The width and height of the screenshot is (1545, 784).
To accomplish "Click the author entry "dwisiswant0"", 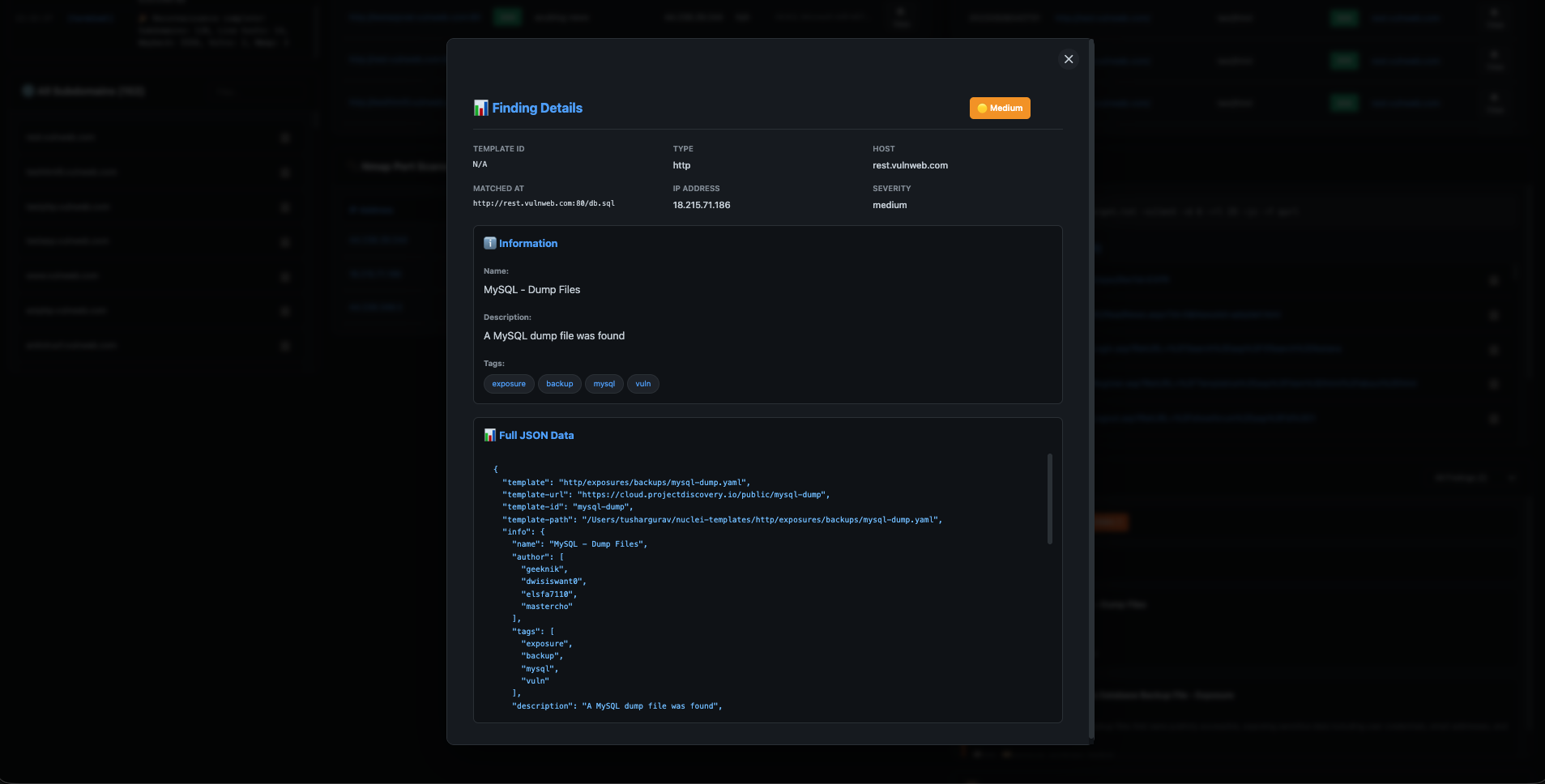I will [x=553, y=582].
